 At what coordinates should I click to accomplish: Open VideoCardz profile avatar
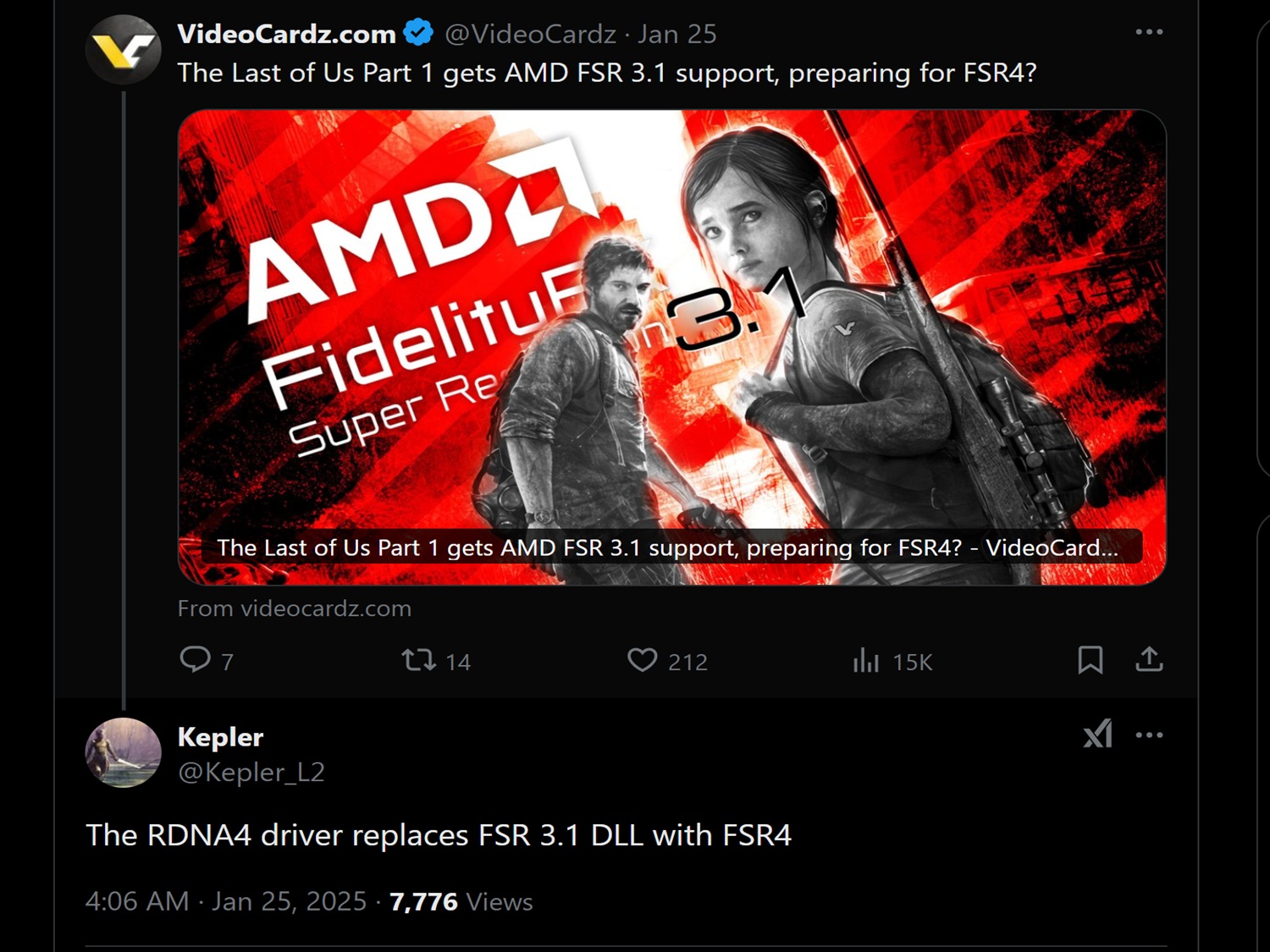coord(124,49)
